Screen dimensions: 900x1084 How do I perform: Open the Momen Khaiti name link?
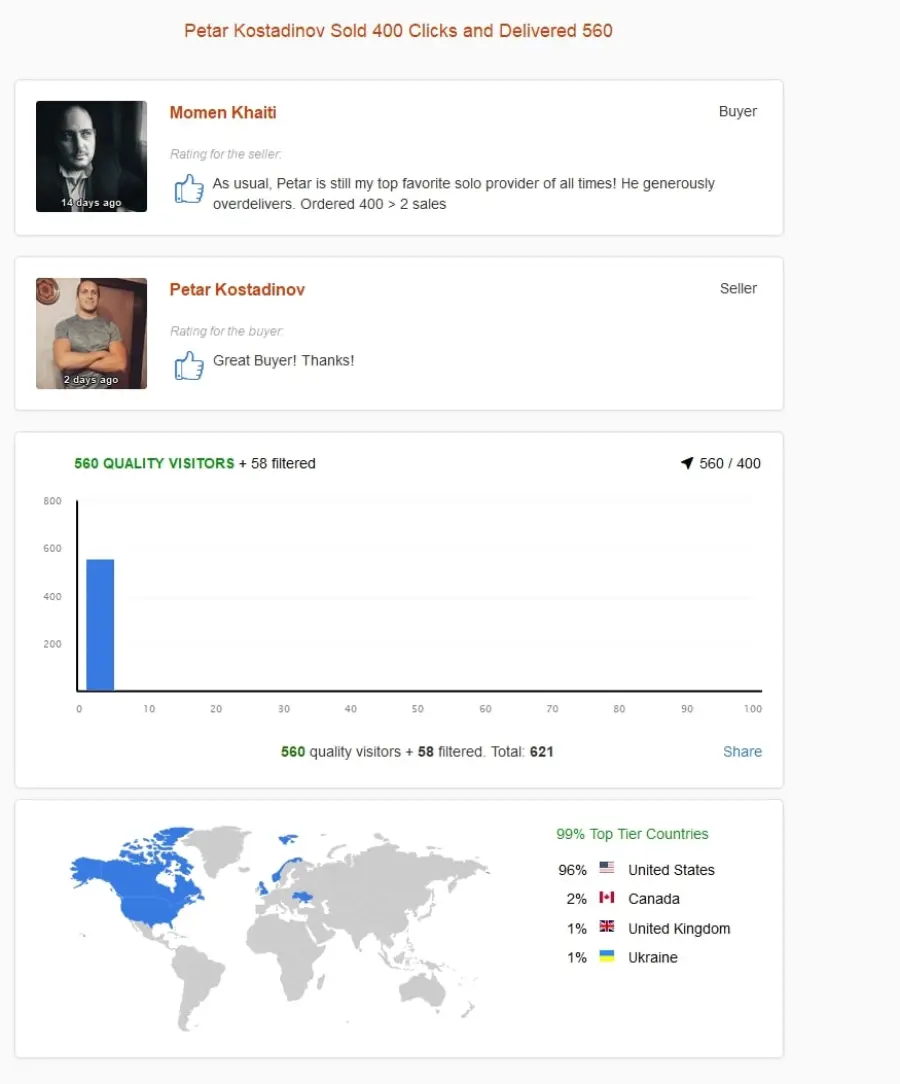coord(223,113)
